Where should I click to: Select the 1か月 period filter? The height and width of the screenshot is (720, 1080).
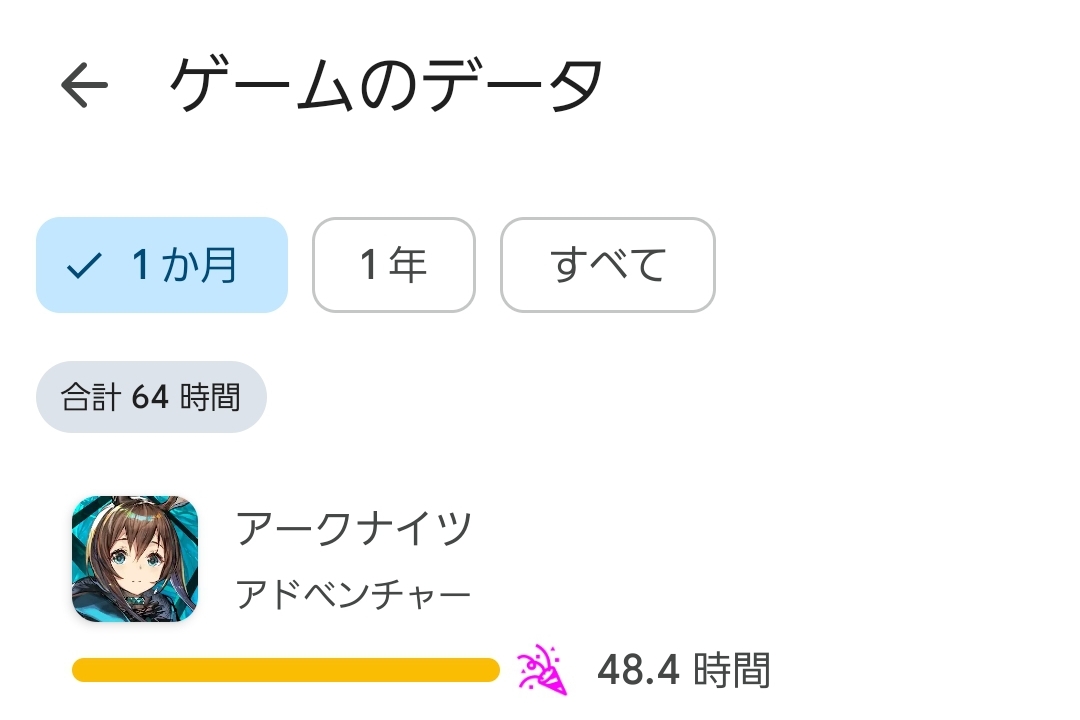pyautogui.click(x=162, y=265)
